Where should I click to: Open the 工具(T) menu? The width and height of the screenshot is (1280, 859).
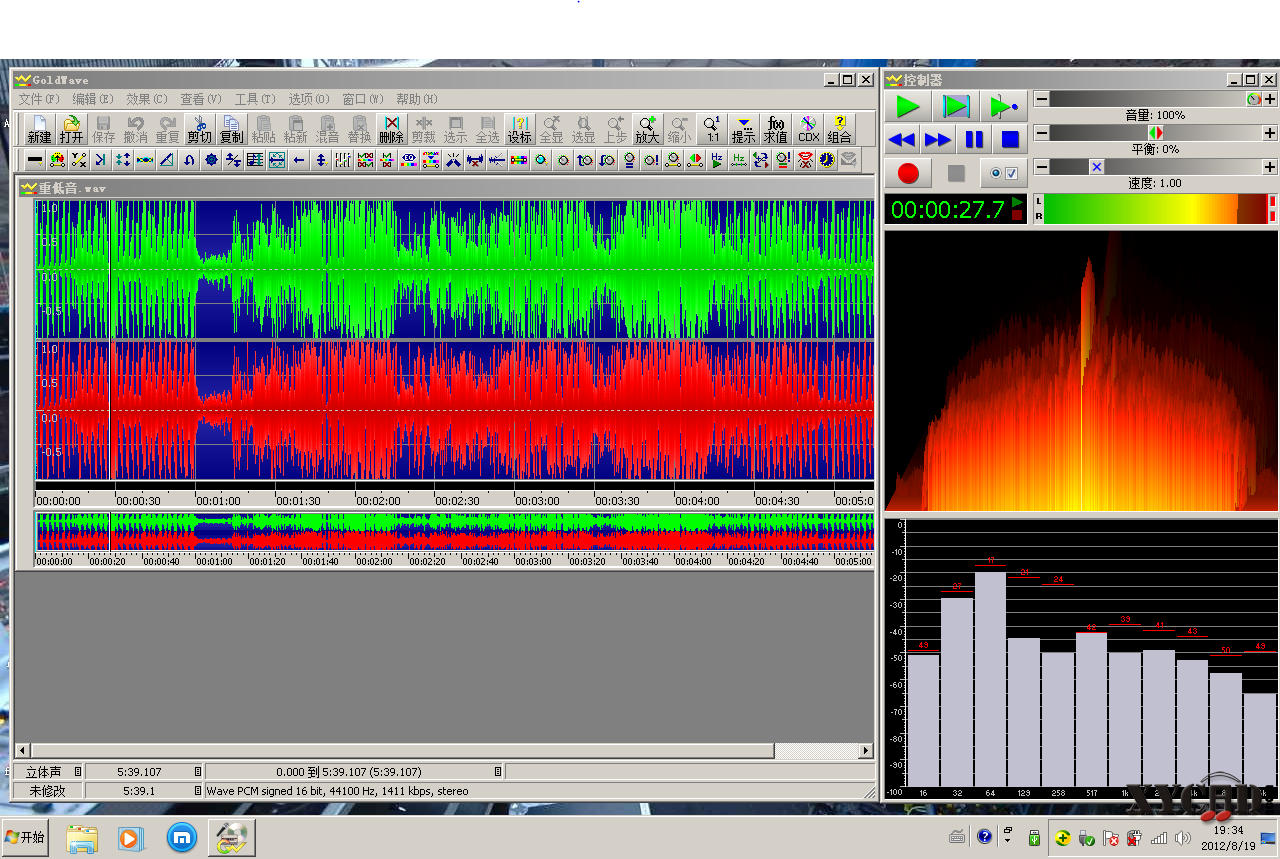point(255,99)
